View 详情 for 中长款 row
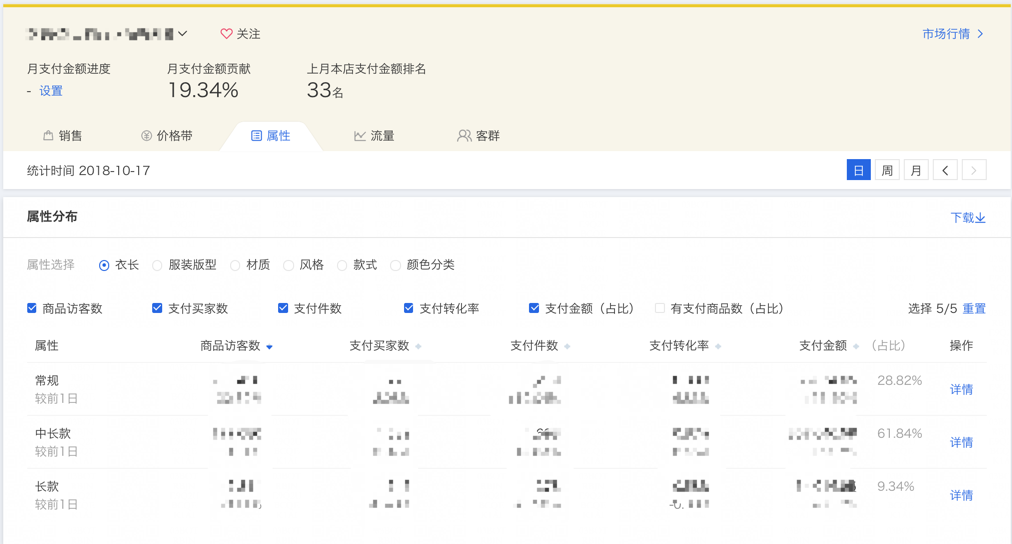The height and width of the screenshot is (544, 1012). 961,442
